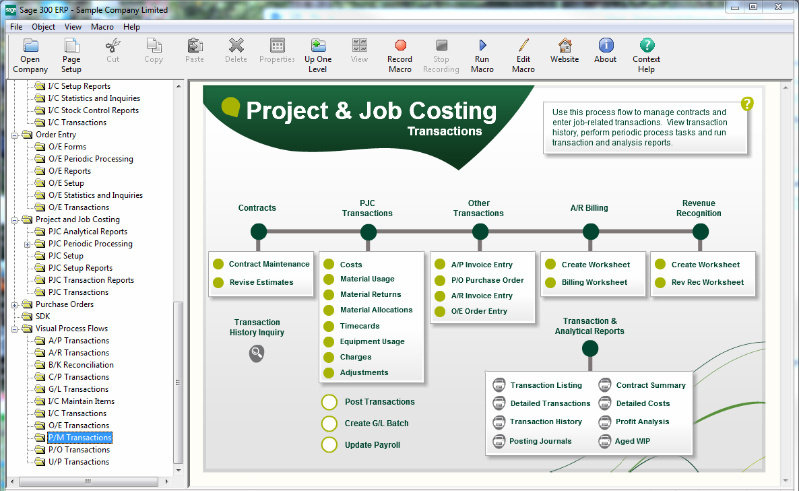Select O/E Statistics and Inquiries folder
Viewport: 799px width, 491px height.
point(95,196)
